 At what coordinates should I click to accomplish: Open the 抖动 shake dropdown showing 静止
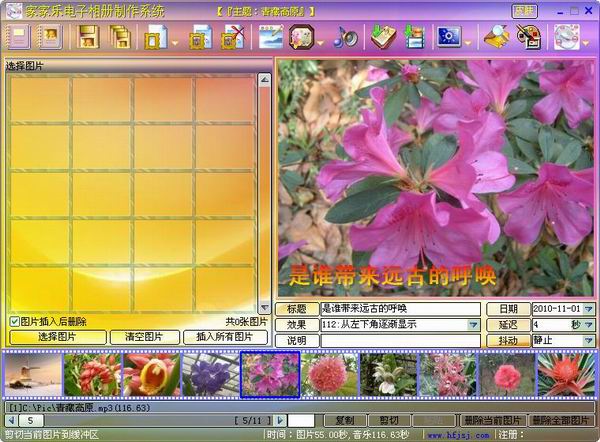(589, 340)
